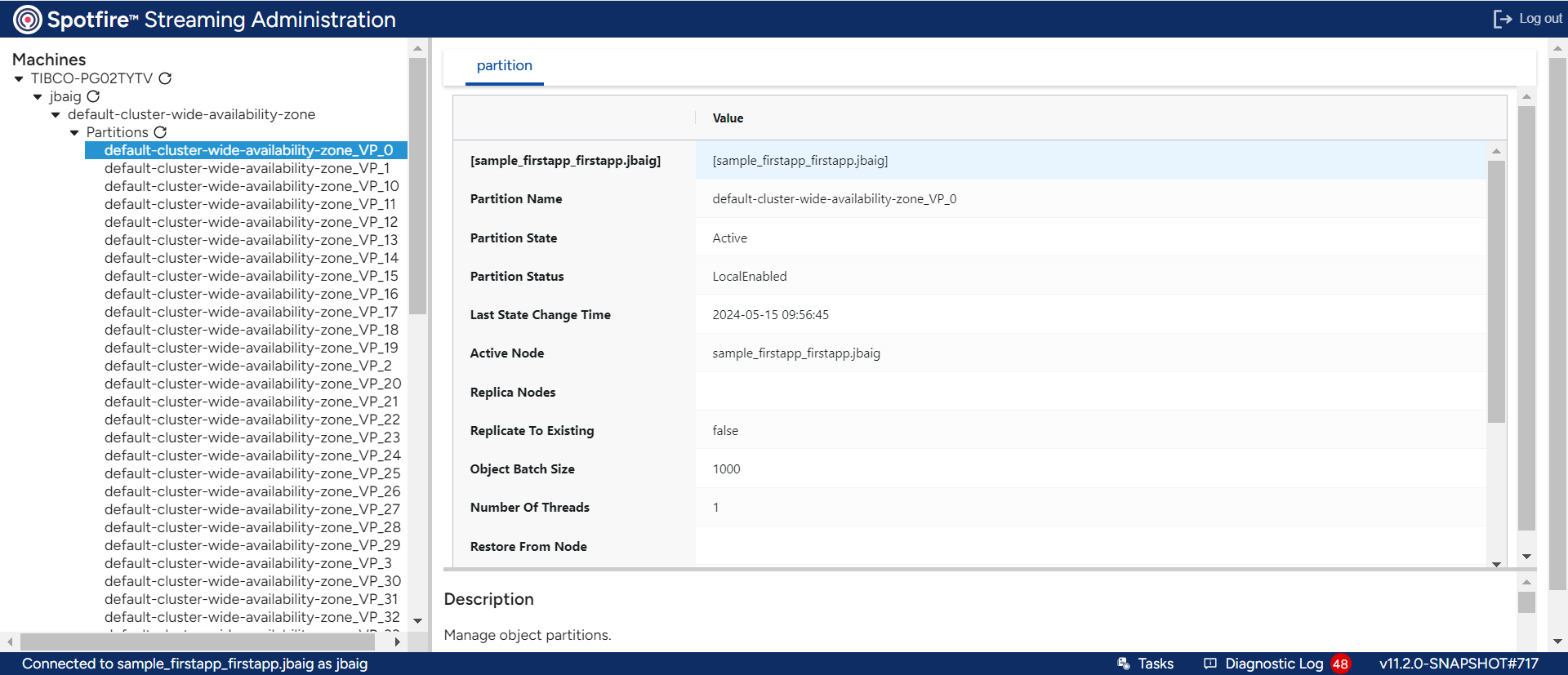The image size is (1568, 675).
Task: Click refresh icon next to Partitions
Action: 160,132
